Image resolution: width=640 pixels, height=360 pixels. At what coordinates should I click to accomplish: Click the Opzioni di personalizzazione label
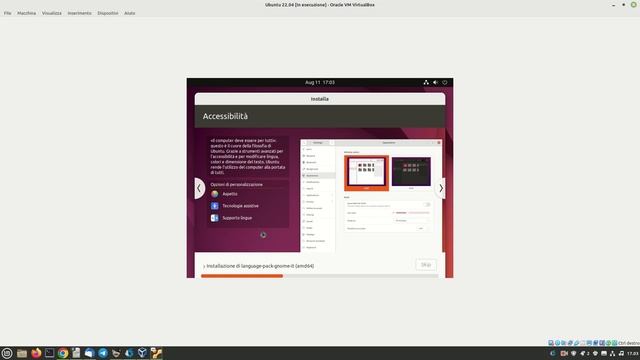tap(237, 184)
